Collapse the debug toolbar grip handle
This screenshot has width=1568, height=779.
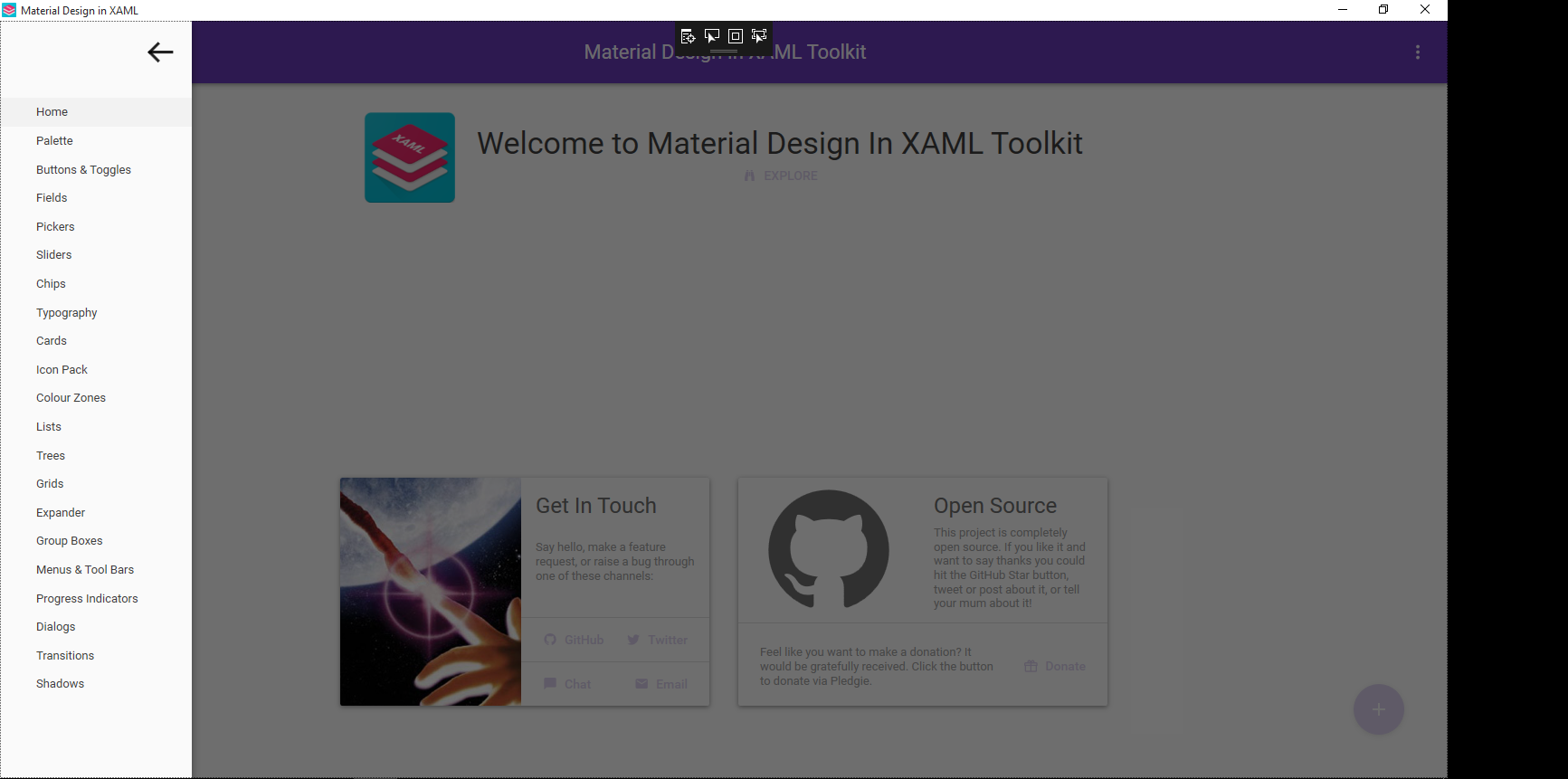coord(724,51)
